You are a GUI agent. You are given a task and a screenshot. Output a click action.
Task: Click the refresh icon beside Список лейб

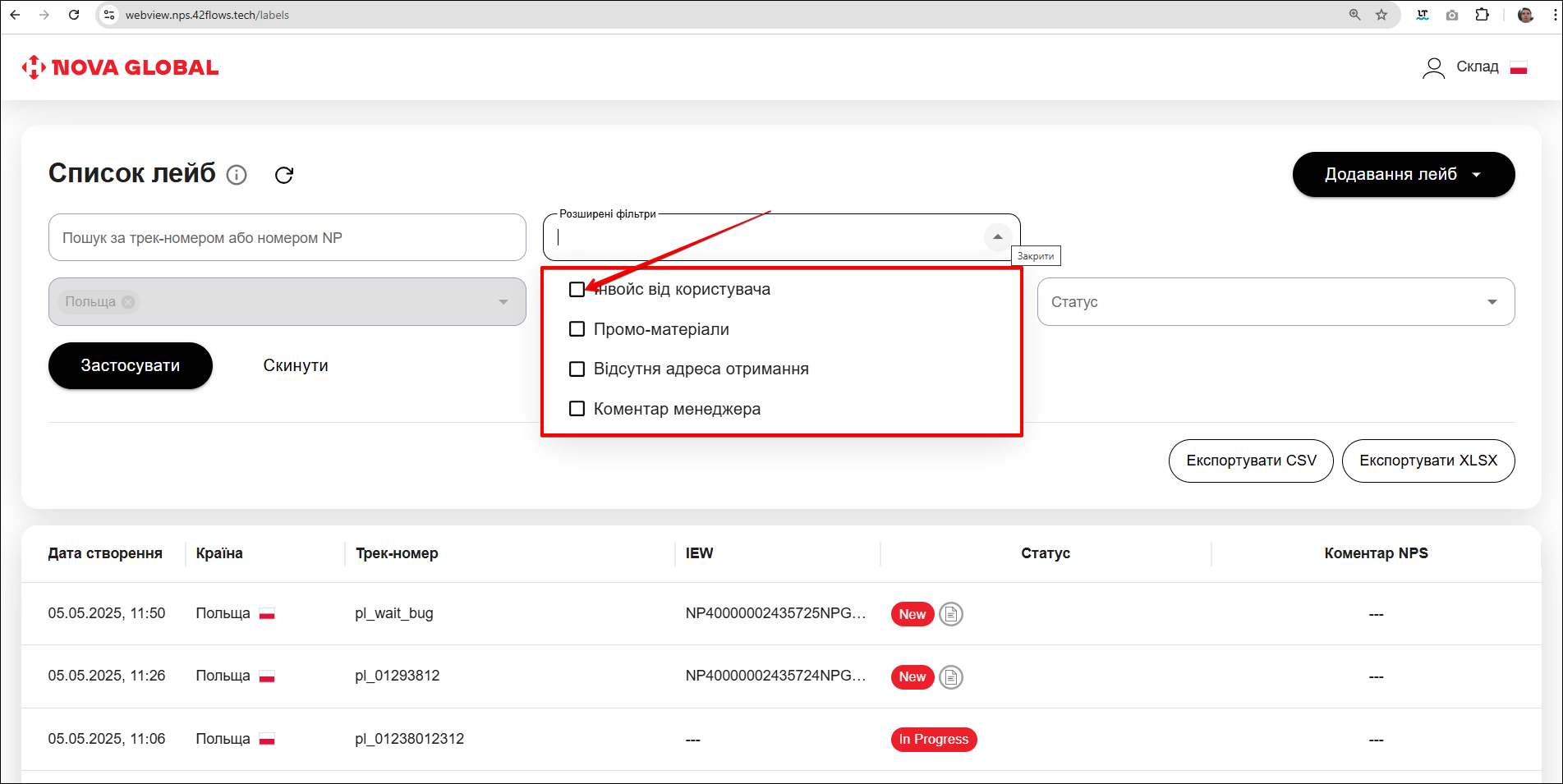tap(284, 175)
